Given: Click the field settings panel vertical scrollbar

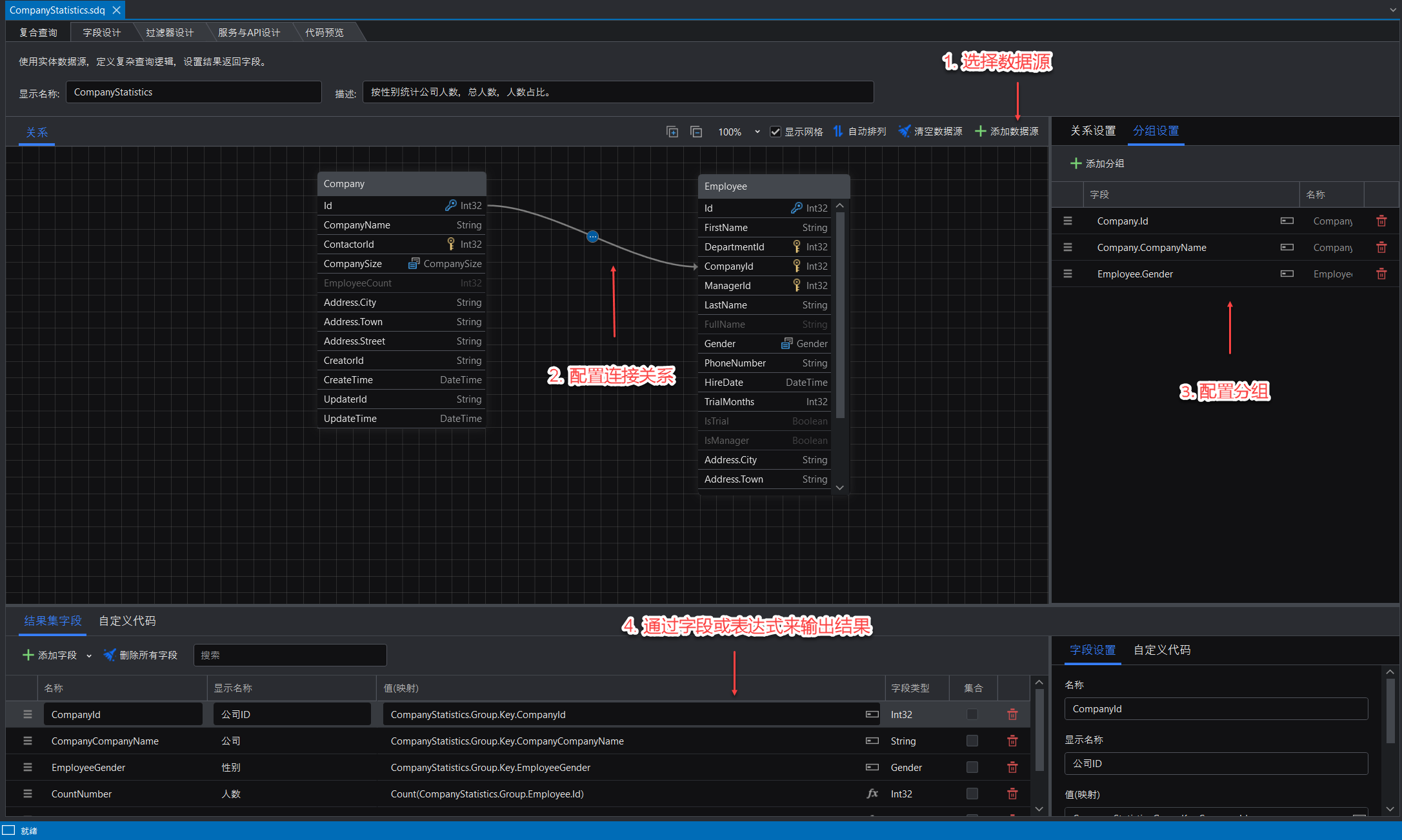Looking at the screenshot, I should pyautogui.click(x=1390, y=710).
